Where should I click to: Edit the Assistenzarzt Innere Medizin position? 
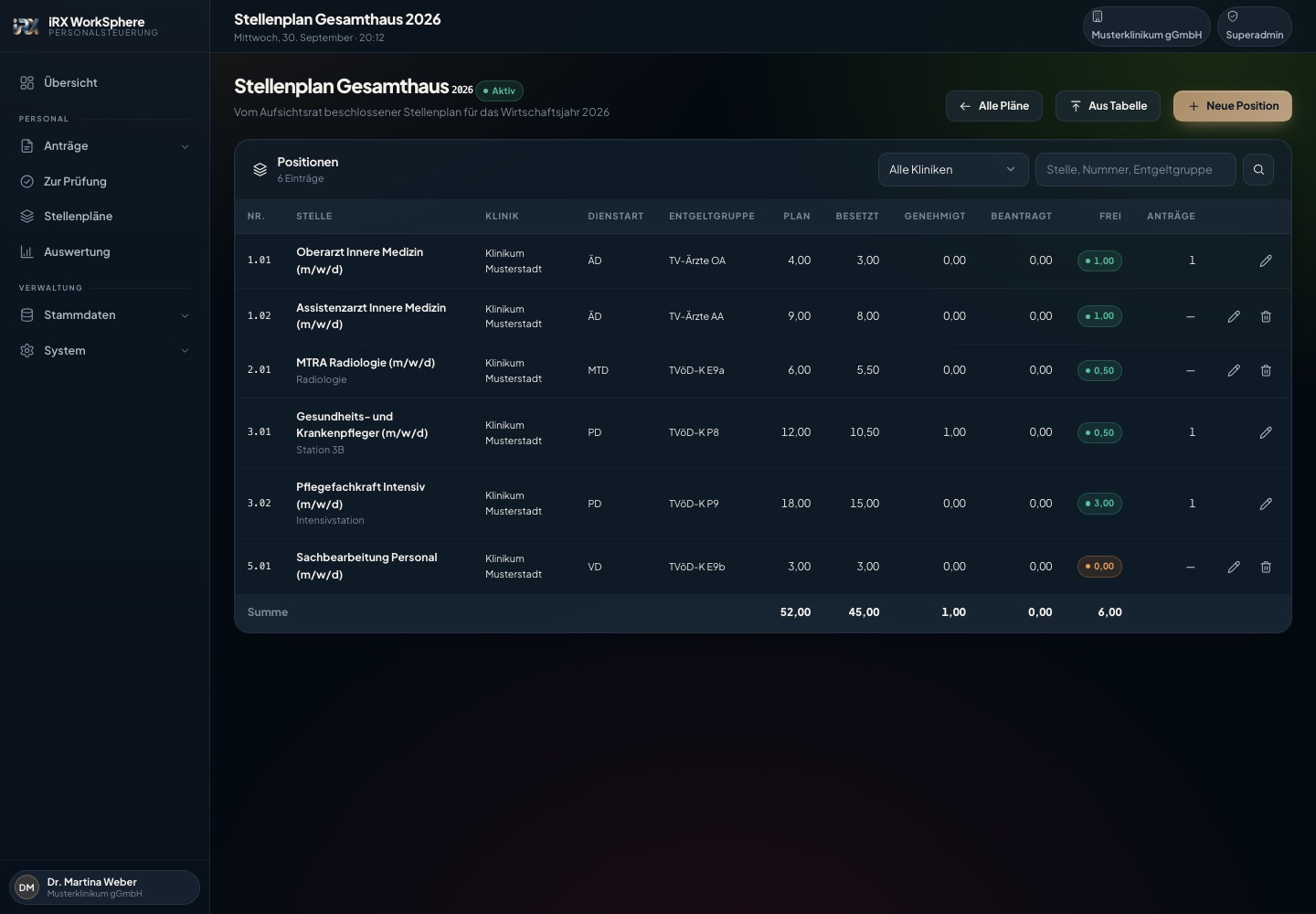pos(1234,316)
